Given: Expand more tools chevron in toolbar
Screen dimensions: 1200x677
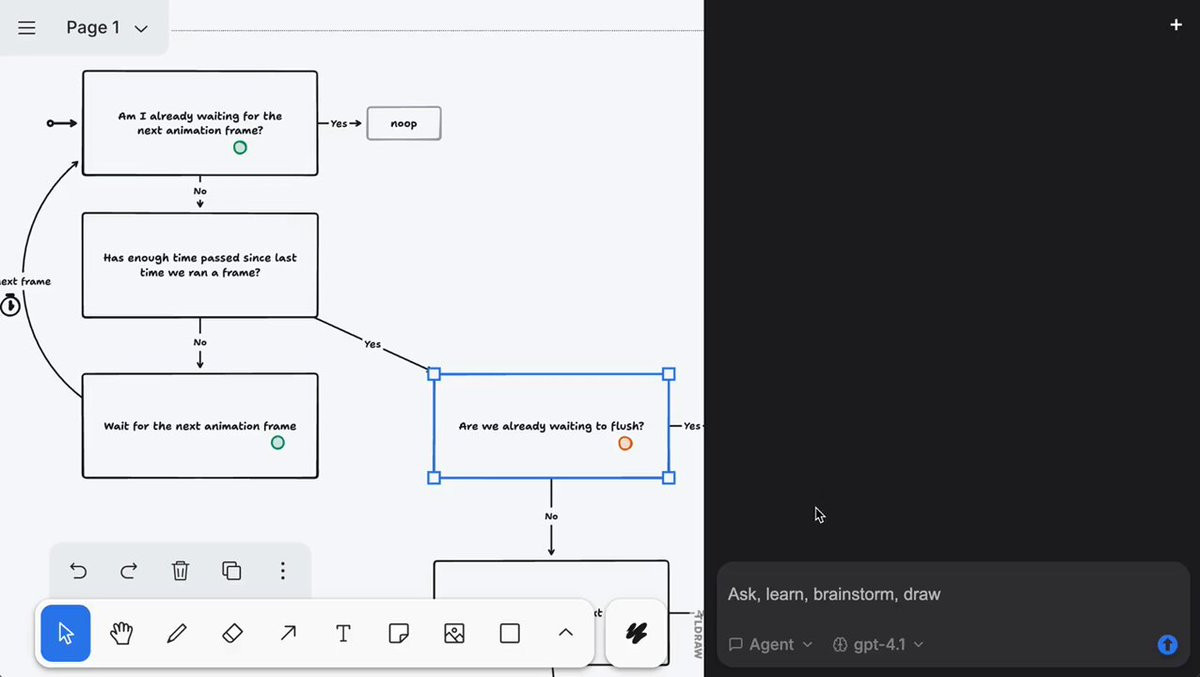Looking at the screenshot, I should tap(565, 633).
